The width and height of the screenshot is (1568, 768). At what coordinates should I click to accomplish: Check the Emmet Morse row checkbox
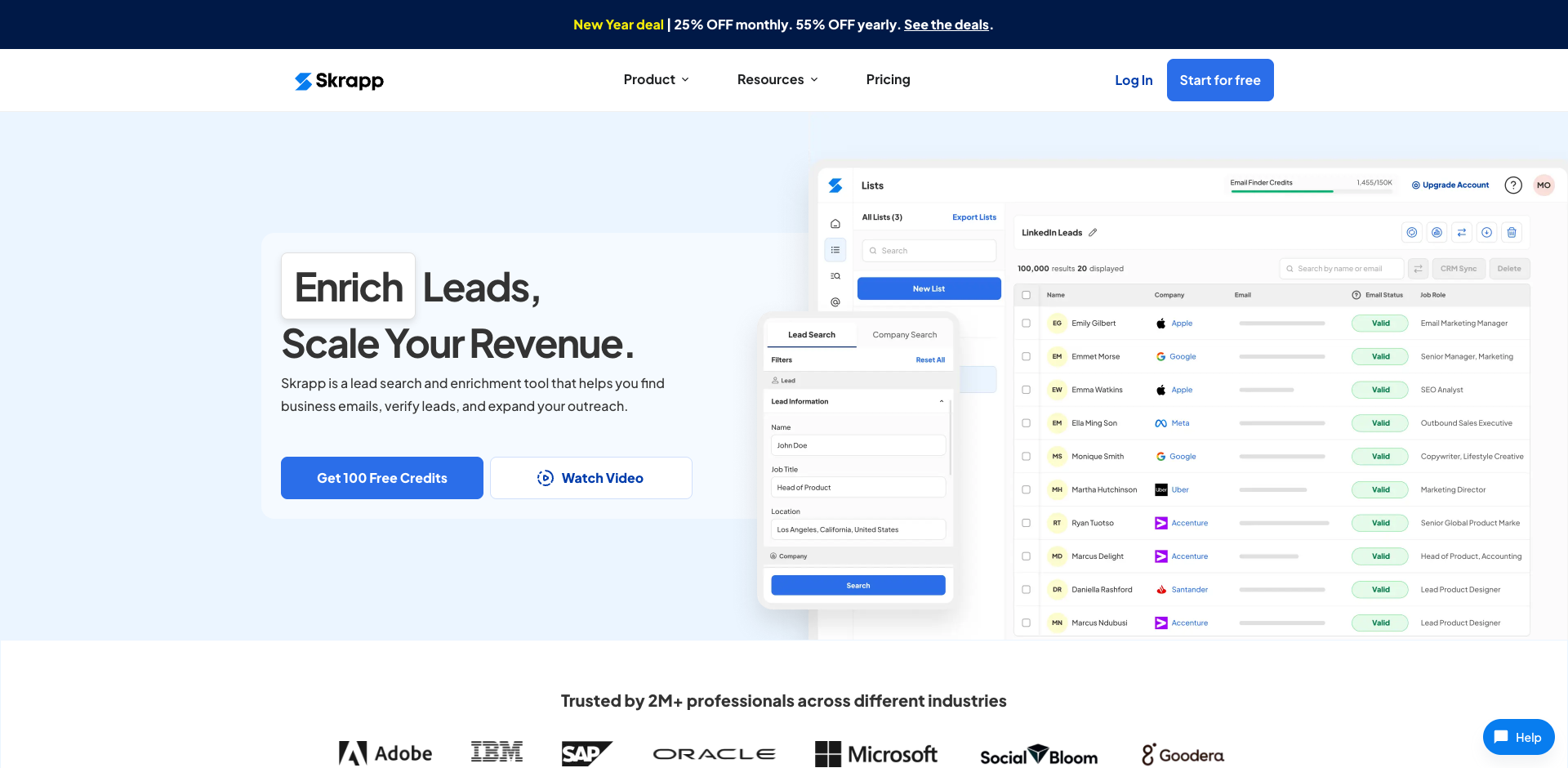(x=1027, y=357)
